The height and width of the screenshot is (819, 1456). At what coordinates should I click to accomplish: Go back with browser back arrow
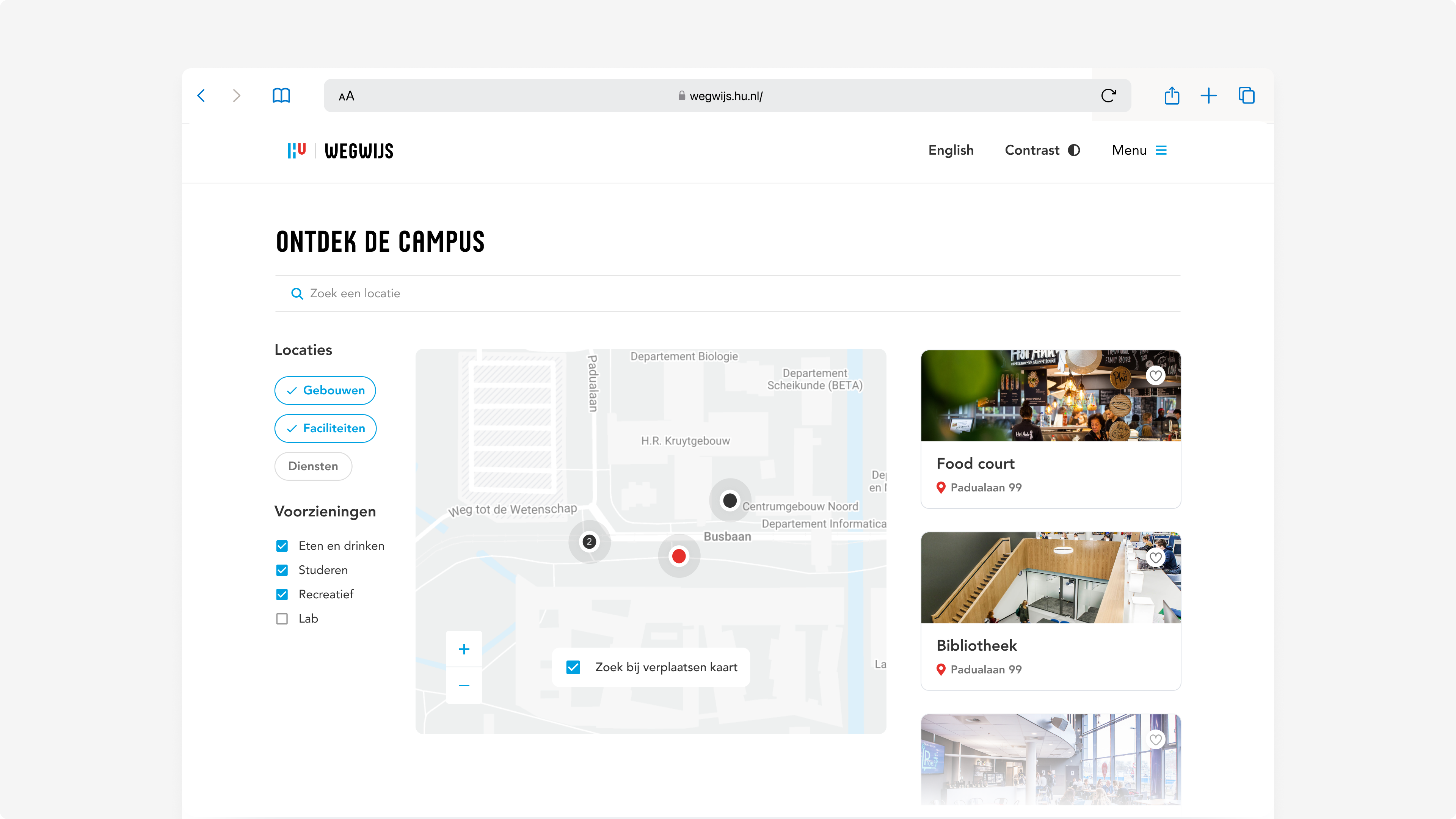click(x=201, y=96)
